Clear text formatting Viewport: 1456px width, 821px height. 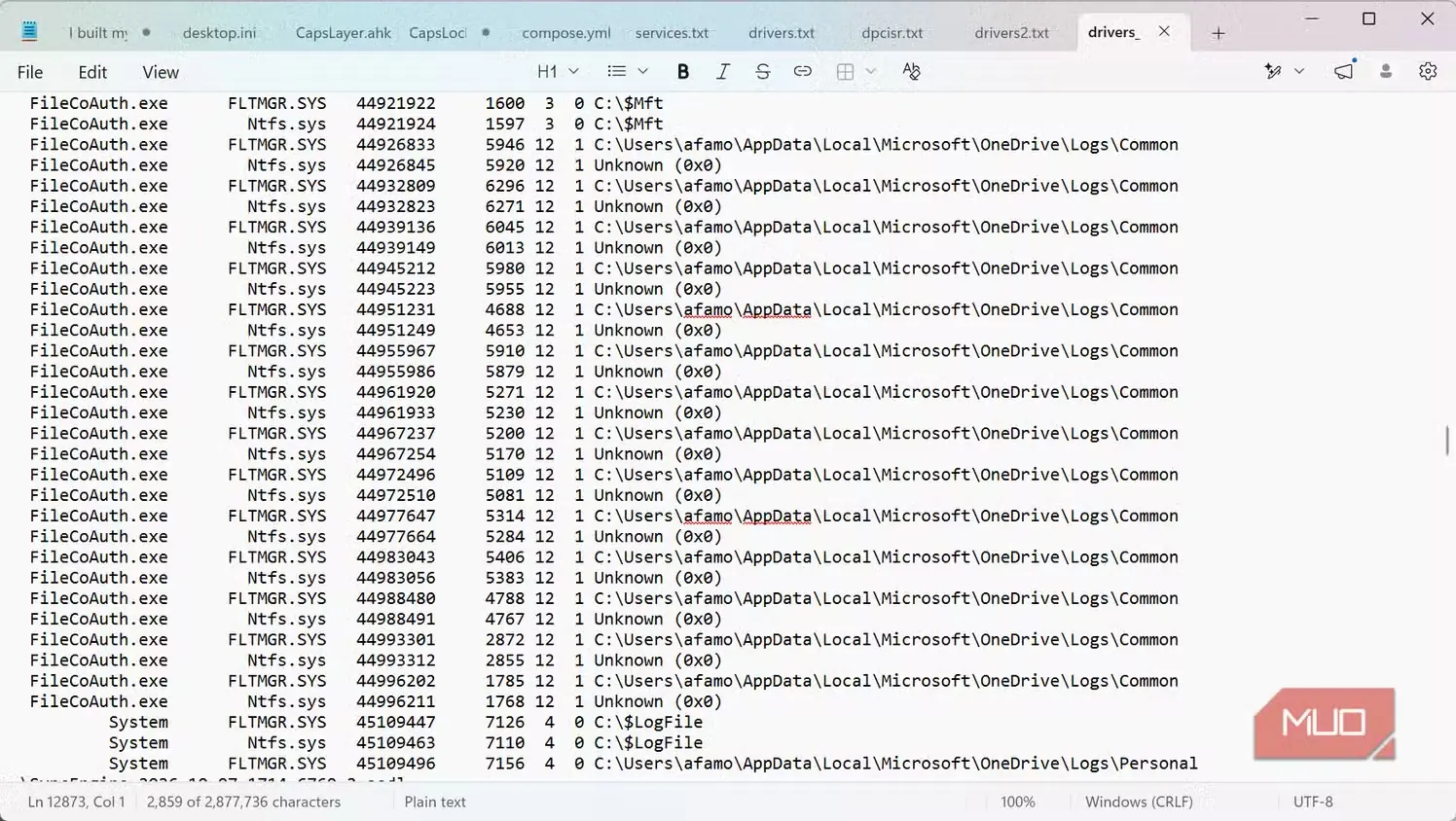[x=911, y=71]
